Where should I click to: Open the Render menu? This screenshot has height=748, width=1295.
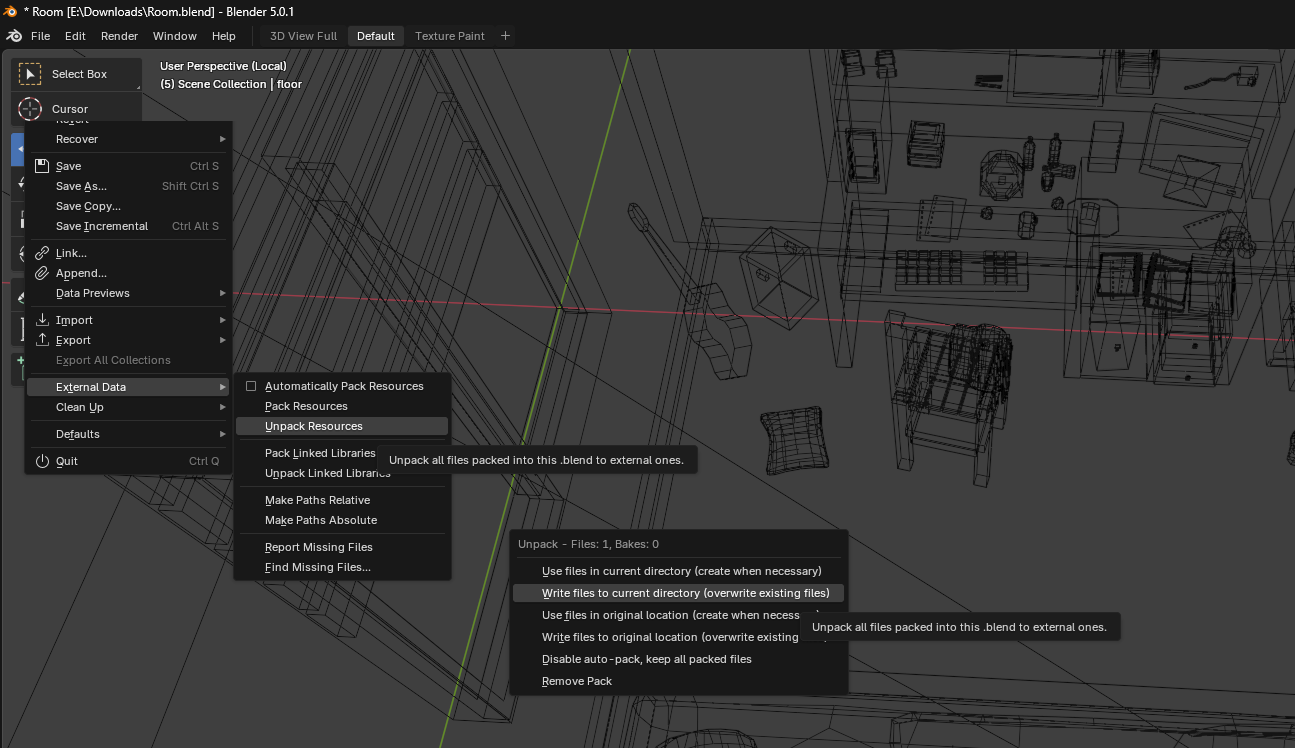tap(119, 36)
